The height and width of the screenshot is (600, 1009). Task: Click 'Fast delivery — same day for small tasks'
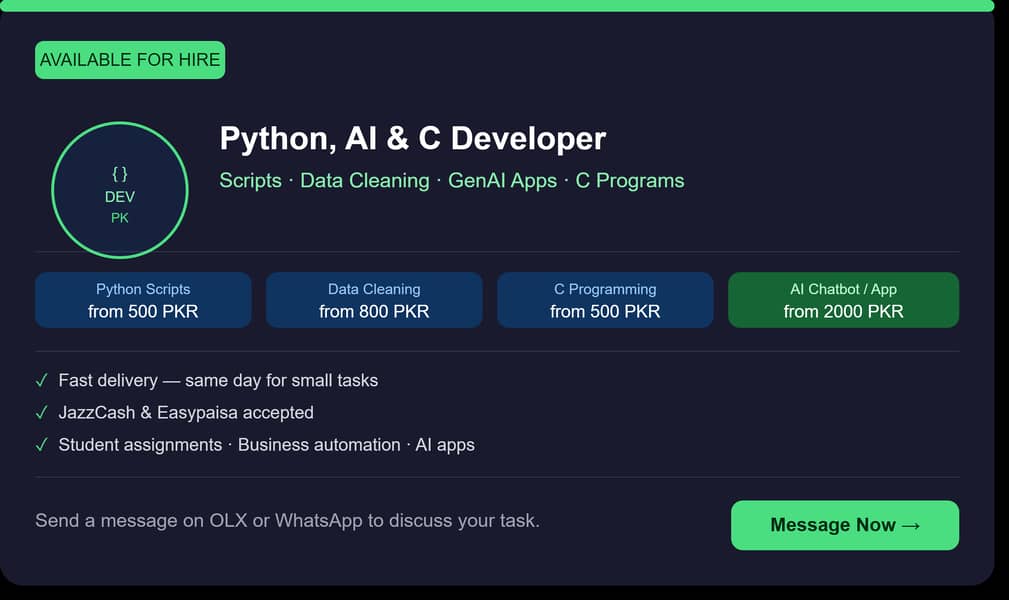coord(218,380)
